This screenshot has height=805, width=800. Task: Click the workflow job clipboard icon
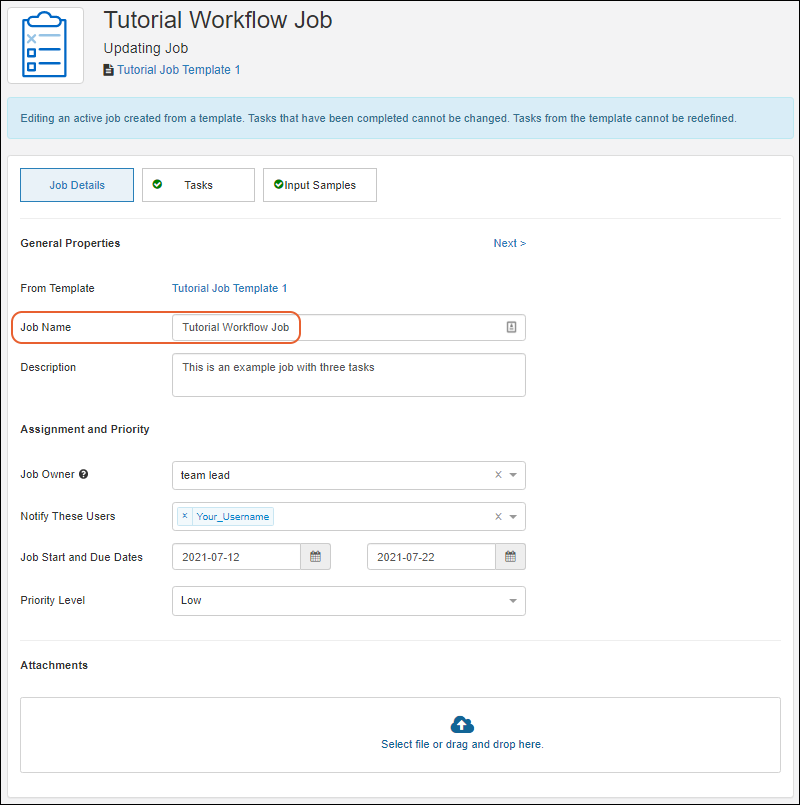(x=45, y=45)
